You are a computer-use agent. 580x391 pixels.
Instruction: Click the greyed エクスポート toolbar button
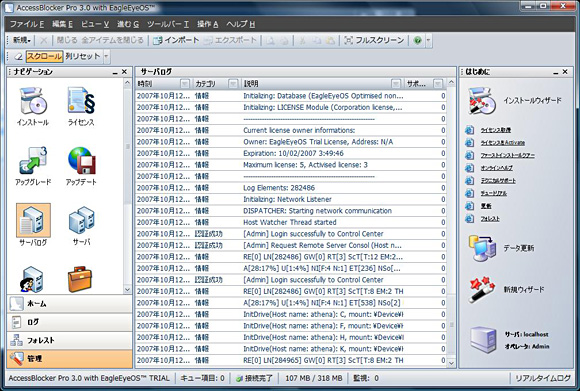point(230,40)
